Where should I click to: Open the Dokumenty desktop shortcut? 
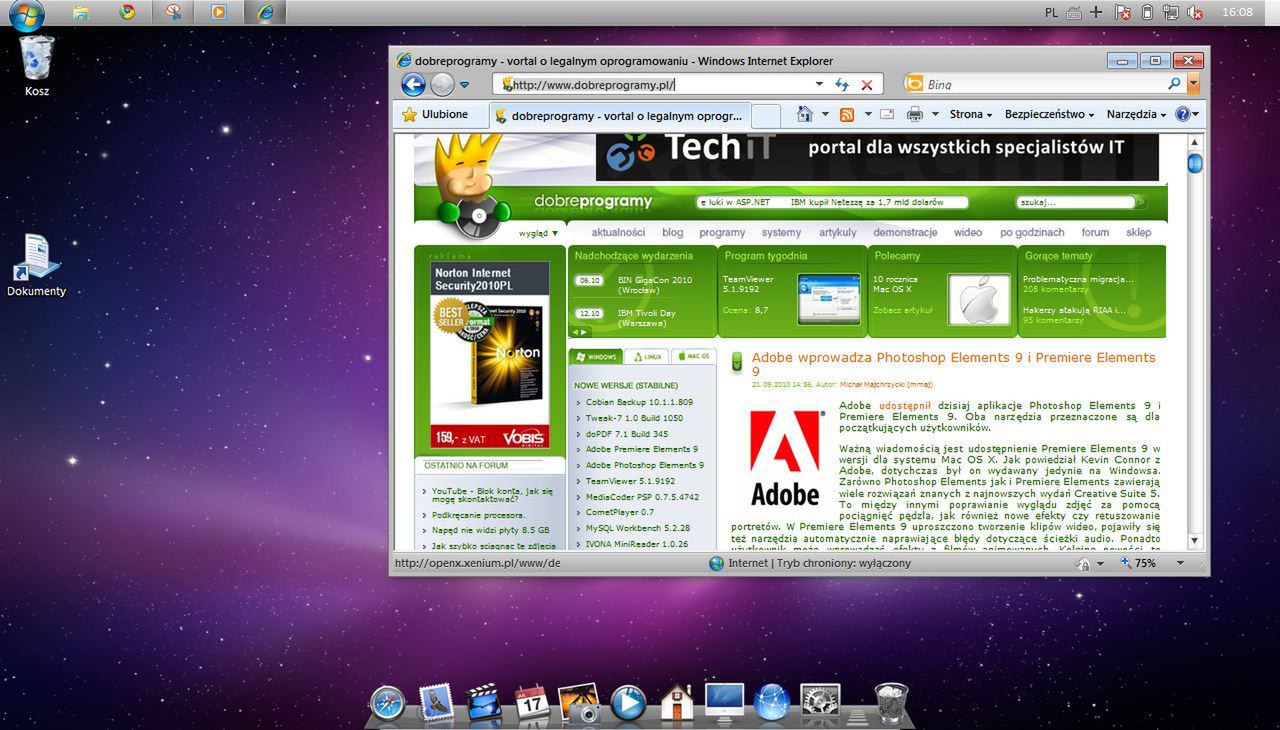pos(37,265)
